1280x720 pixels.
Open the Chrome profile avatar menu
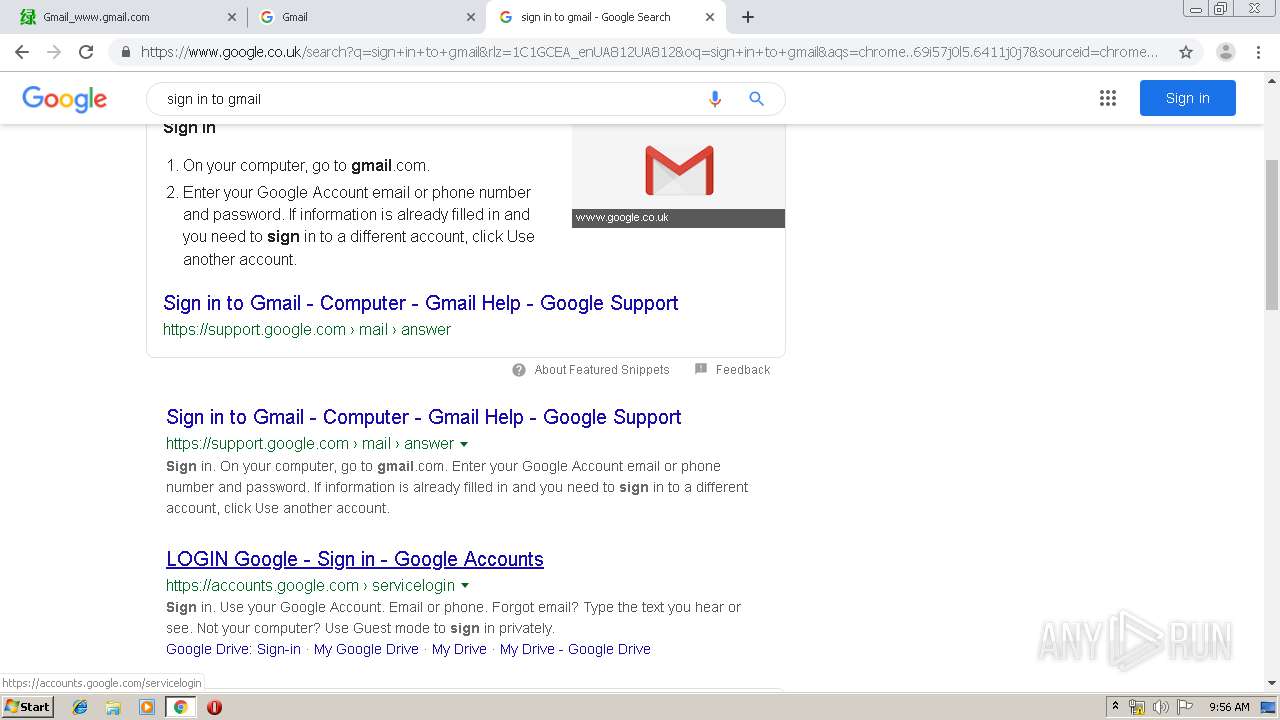pos(1225,52)
